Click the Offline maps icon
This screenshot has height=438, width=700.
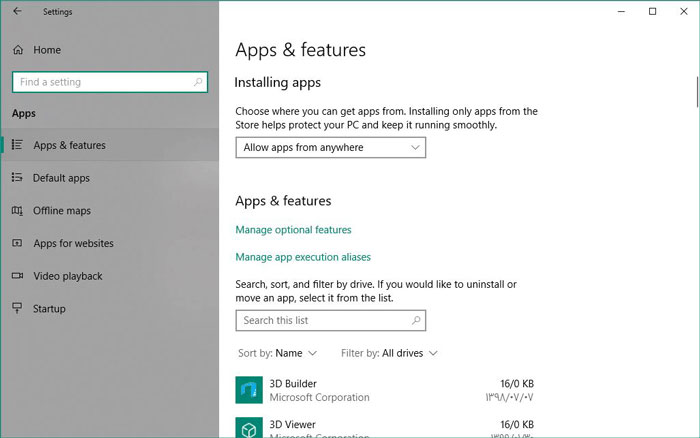point(17,211)
